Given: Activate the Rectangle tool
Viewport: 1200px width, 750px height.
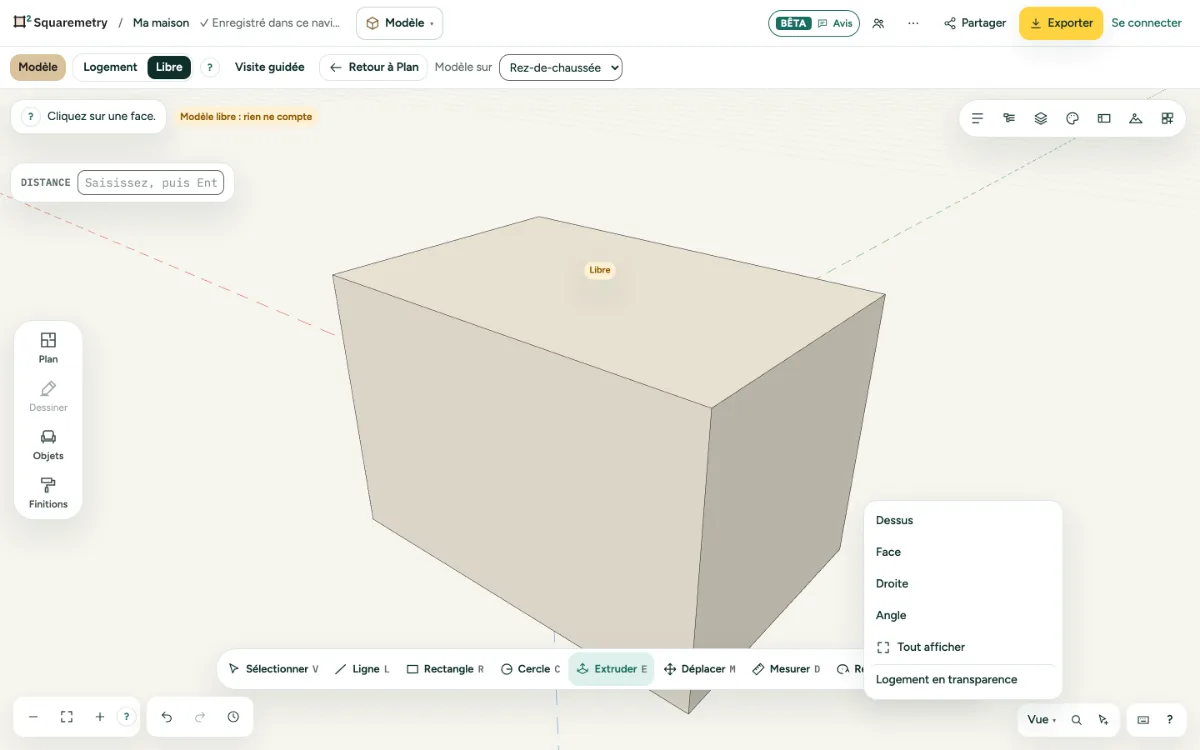Looking at the screenshot, I should (446, 669).
